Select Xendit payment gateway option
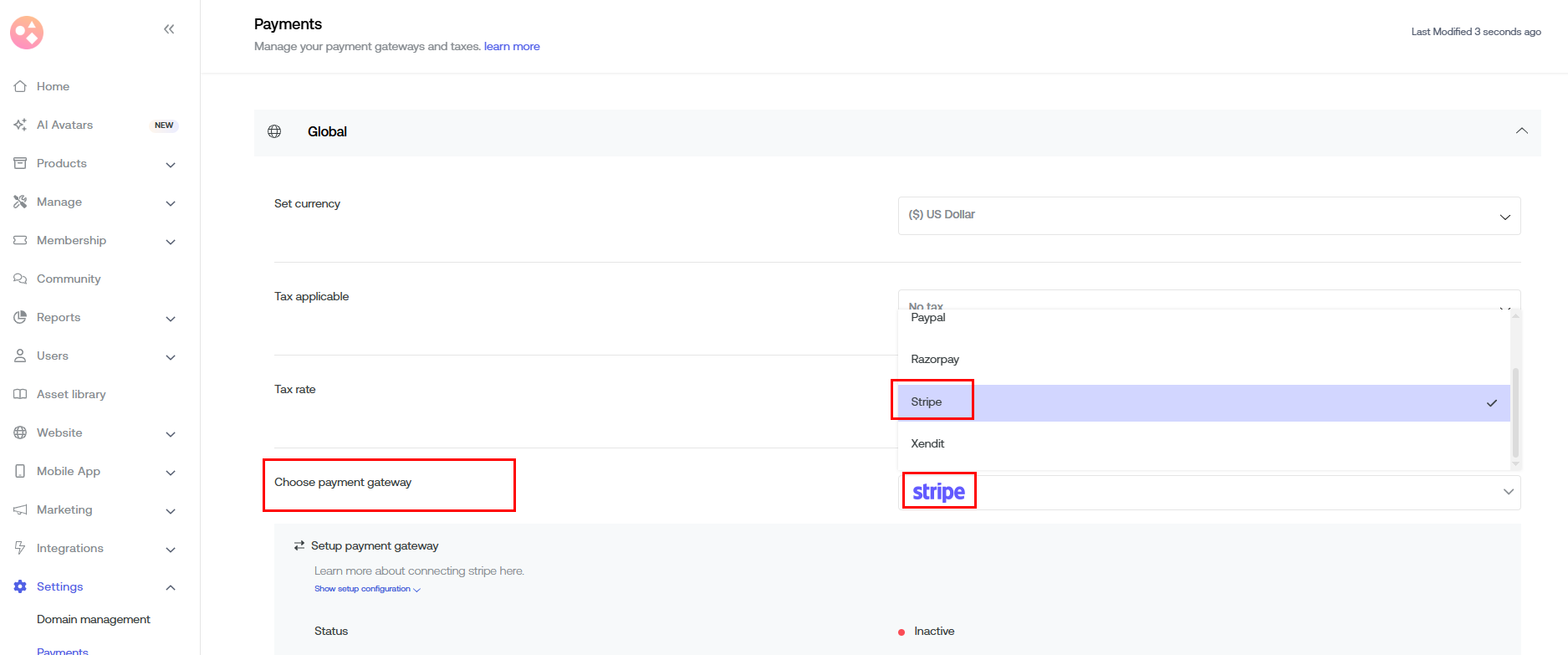1568x655 pixels. coord(927,444)
